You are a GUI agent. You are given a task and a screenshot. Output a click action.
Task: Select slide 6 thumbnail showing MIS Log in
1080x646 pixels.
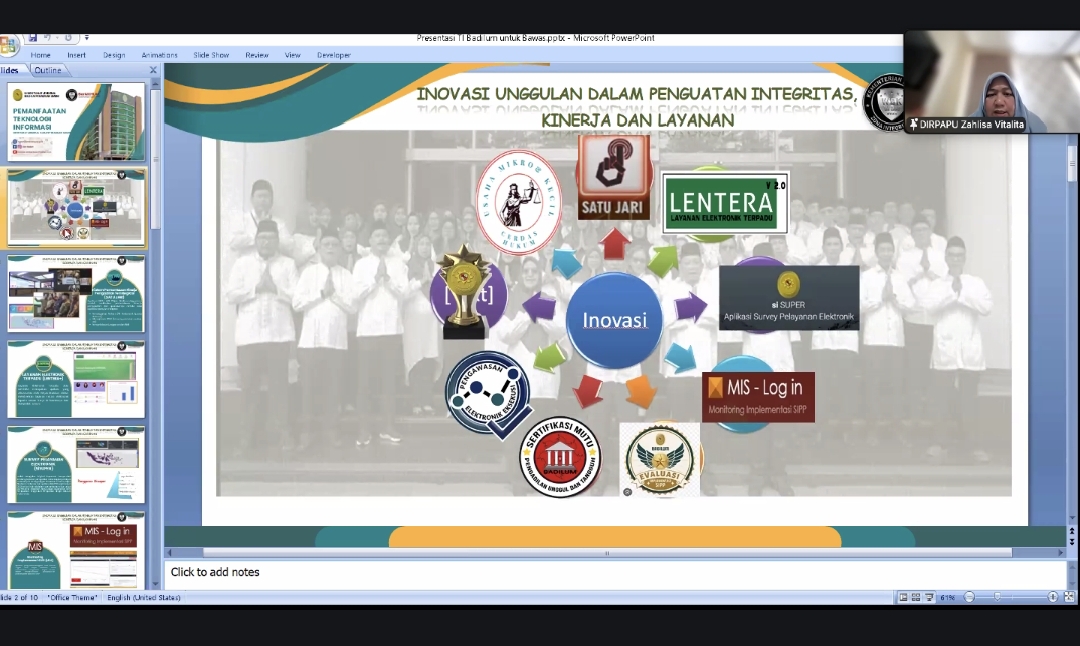pyautogui.click(x=76, y=550)
